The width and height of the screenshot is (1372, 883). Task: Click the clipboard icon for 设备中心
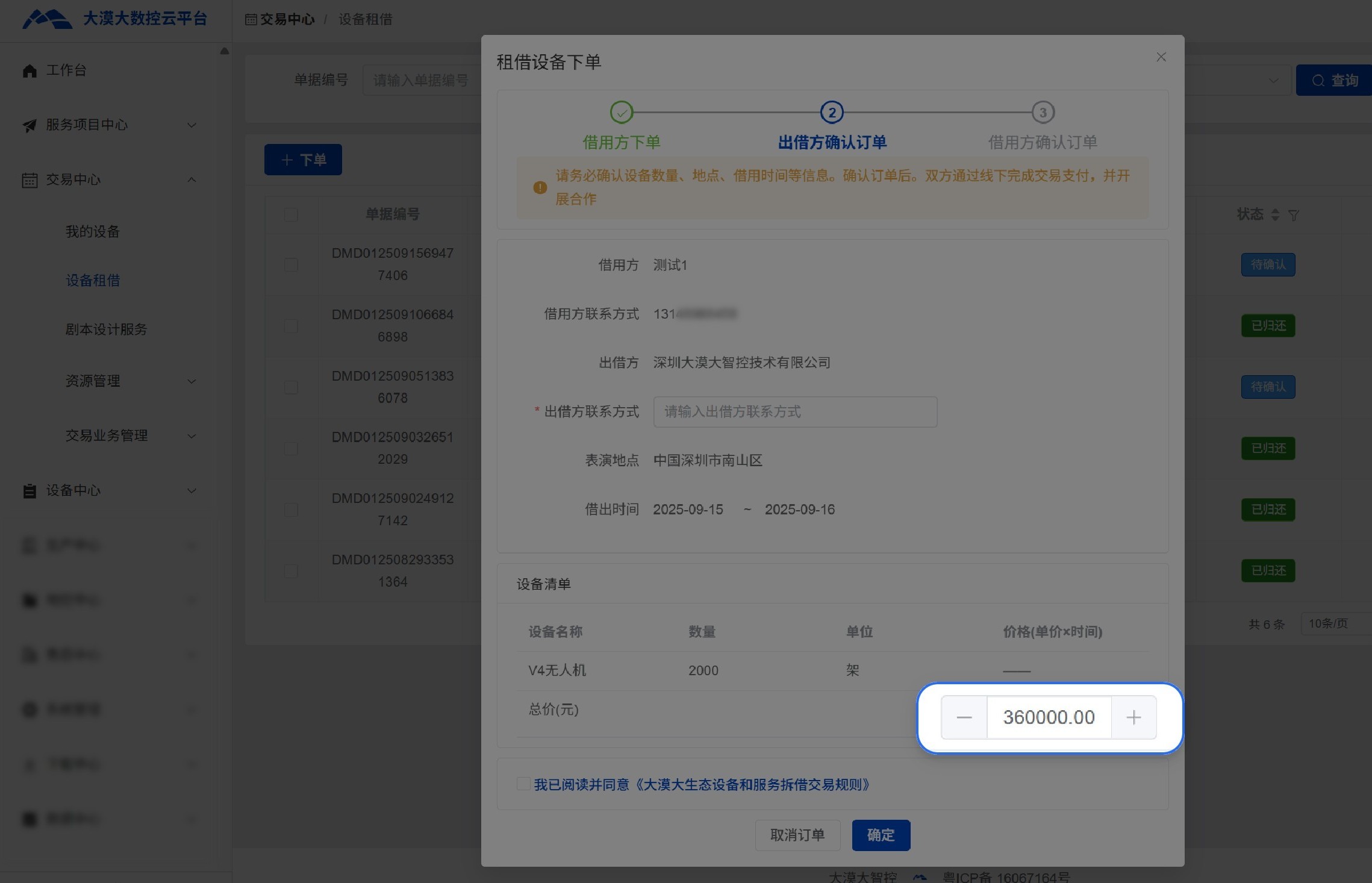pyautogui.click(x=30, y=491)
